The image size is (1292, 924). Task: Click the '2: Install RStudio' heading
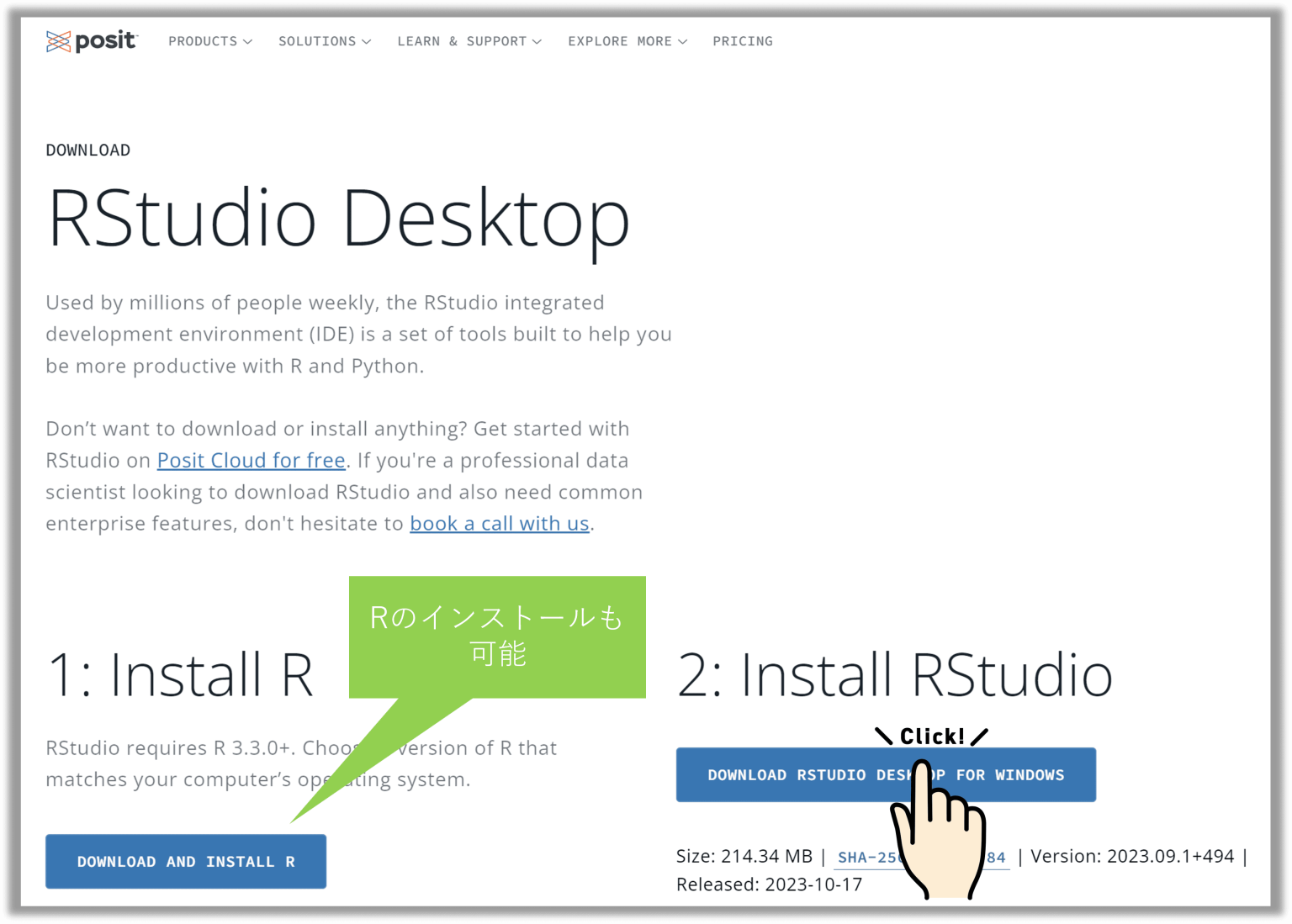[894, 673]
